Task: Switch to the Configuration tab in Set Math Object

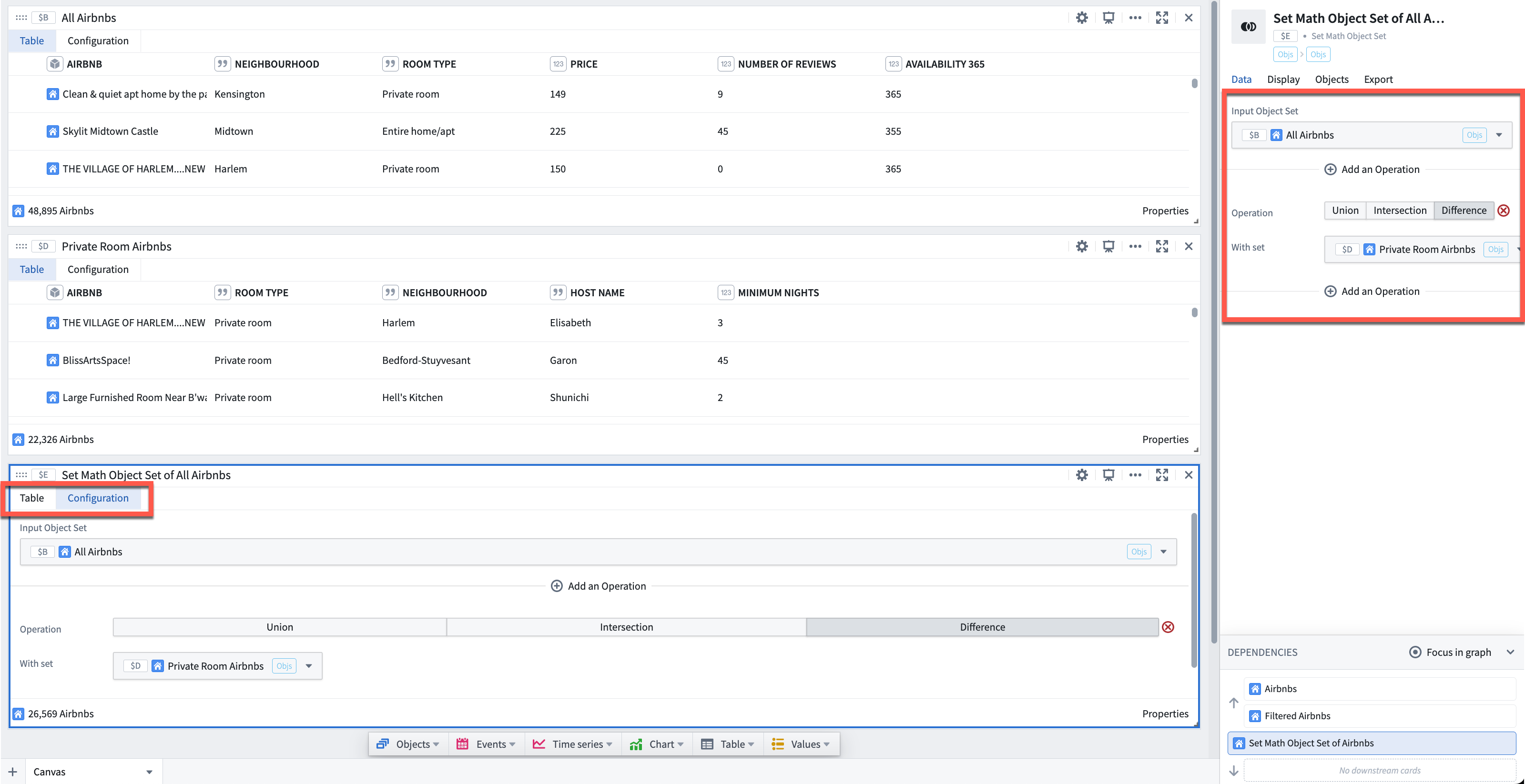Action: tap(97, 497)
